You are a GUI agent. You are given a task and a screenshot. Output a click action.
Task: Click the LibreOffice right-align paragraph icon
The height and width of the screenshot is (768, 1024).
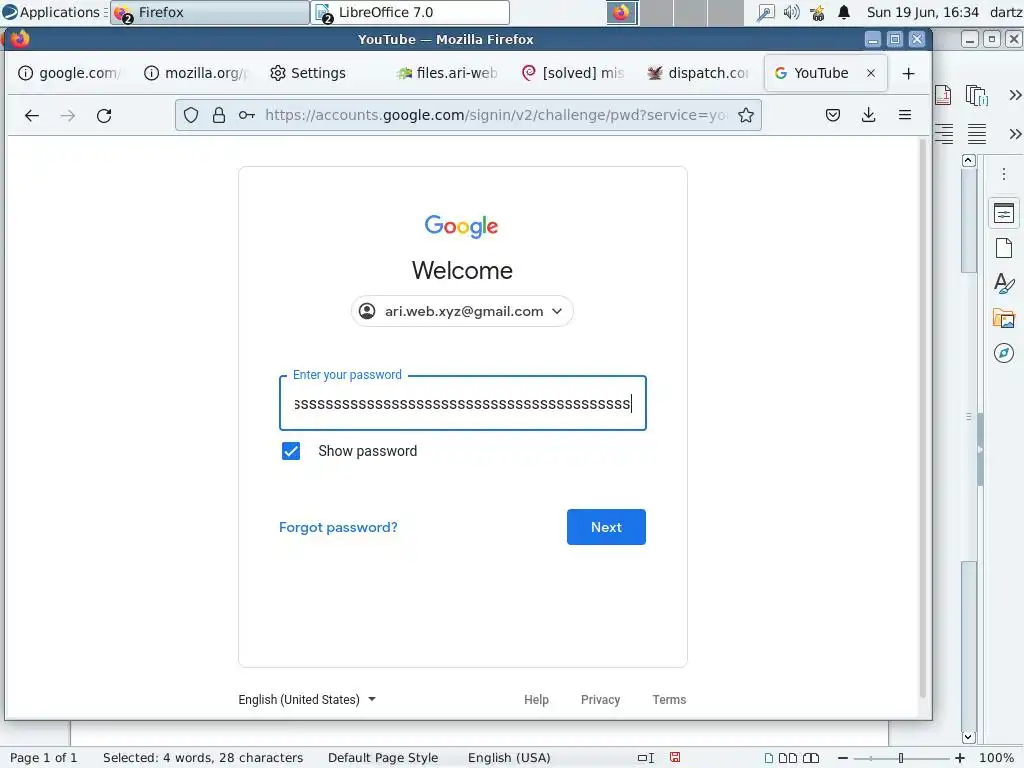click(x=944, y=134)
